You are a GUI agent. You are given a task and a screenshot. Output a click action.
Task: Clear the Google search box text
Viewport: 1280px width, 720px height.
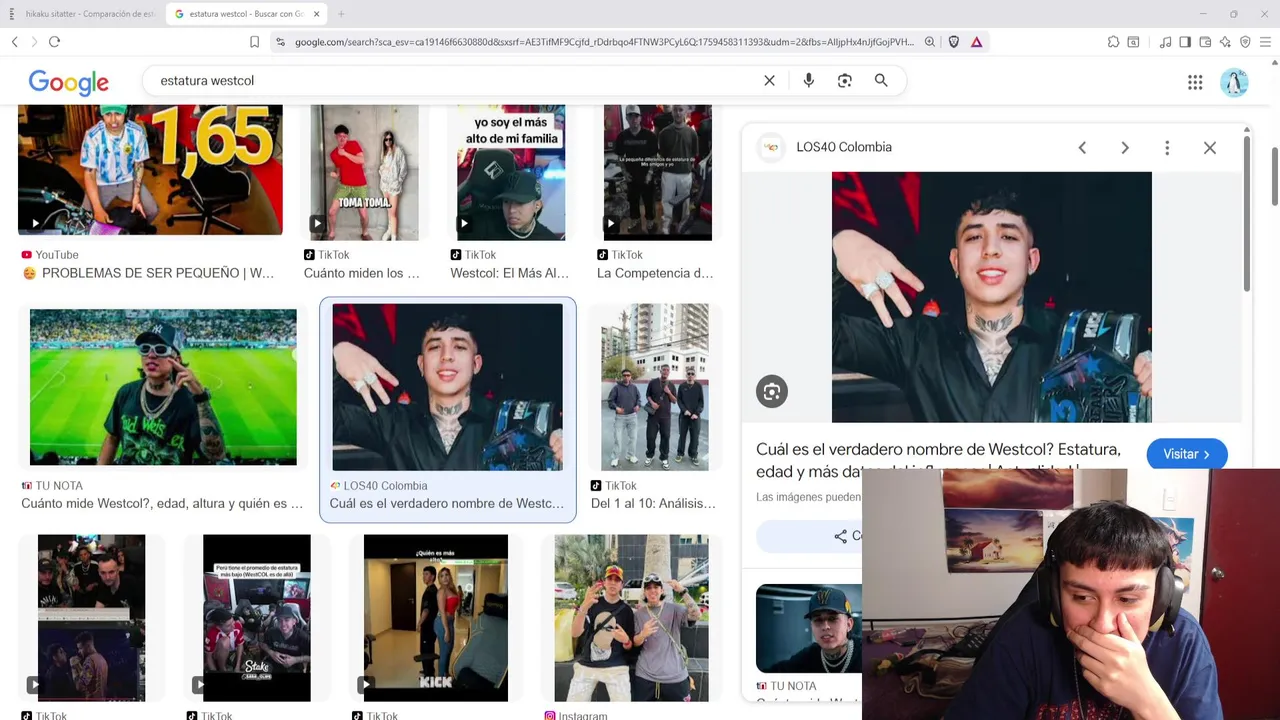(x=769, y=81)
